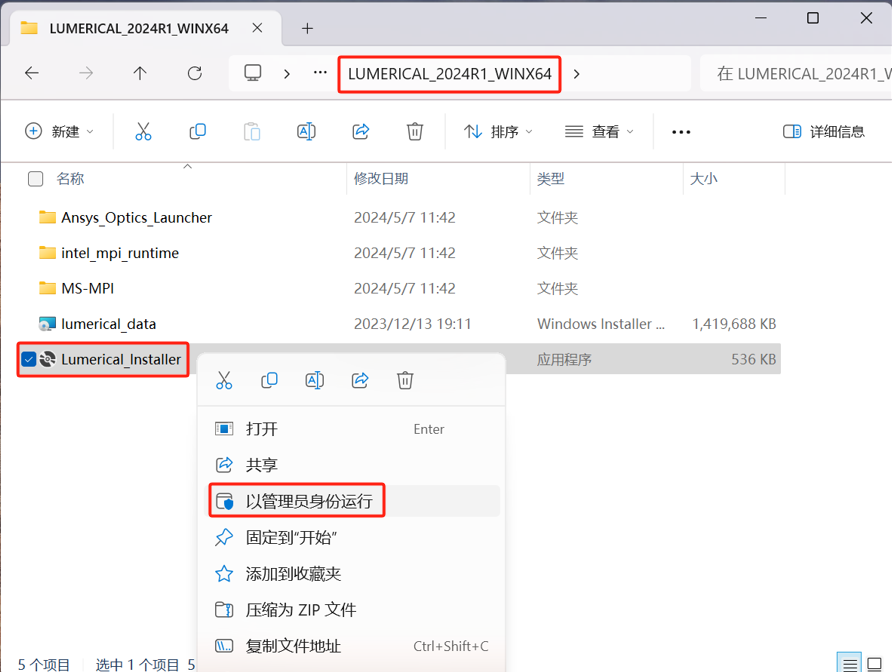The image size is (892, 672).
Task: Uncheck the Lumerical_Installer checkbox
Action: (x=29, y=359)
